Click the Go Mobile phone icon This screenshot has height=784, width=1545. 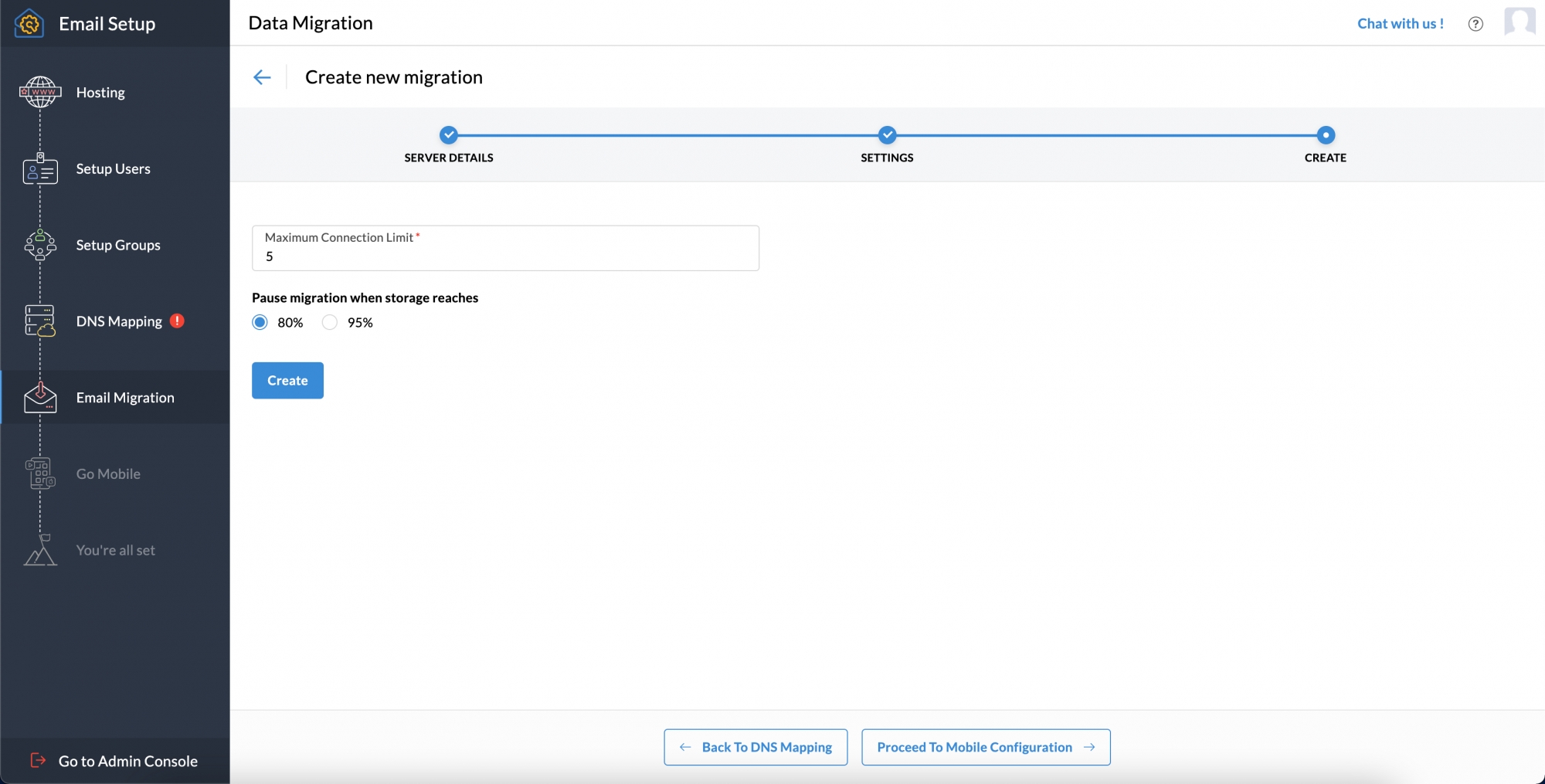click(39, 473)
